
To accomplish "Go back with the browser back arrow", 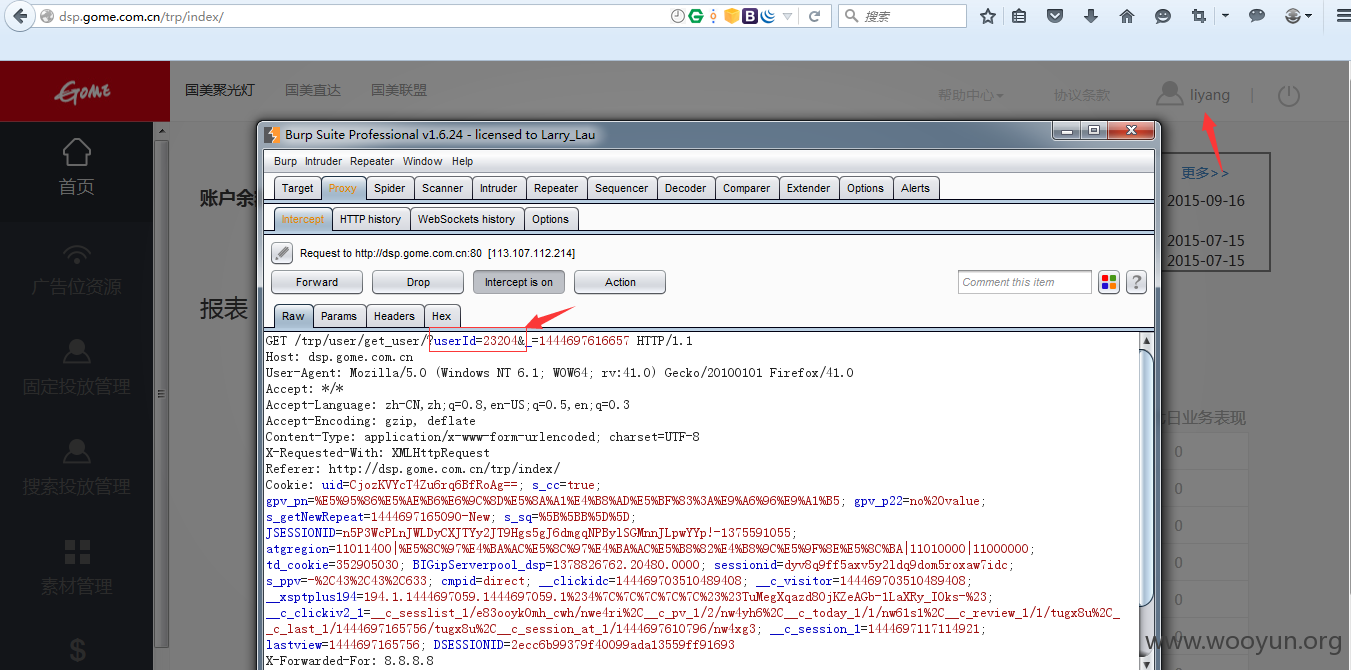I will pos(20,16).
